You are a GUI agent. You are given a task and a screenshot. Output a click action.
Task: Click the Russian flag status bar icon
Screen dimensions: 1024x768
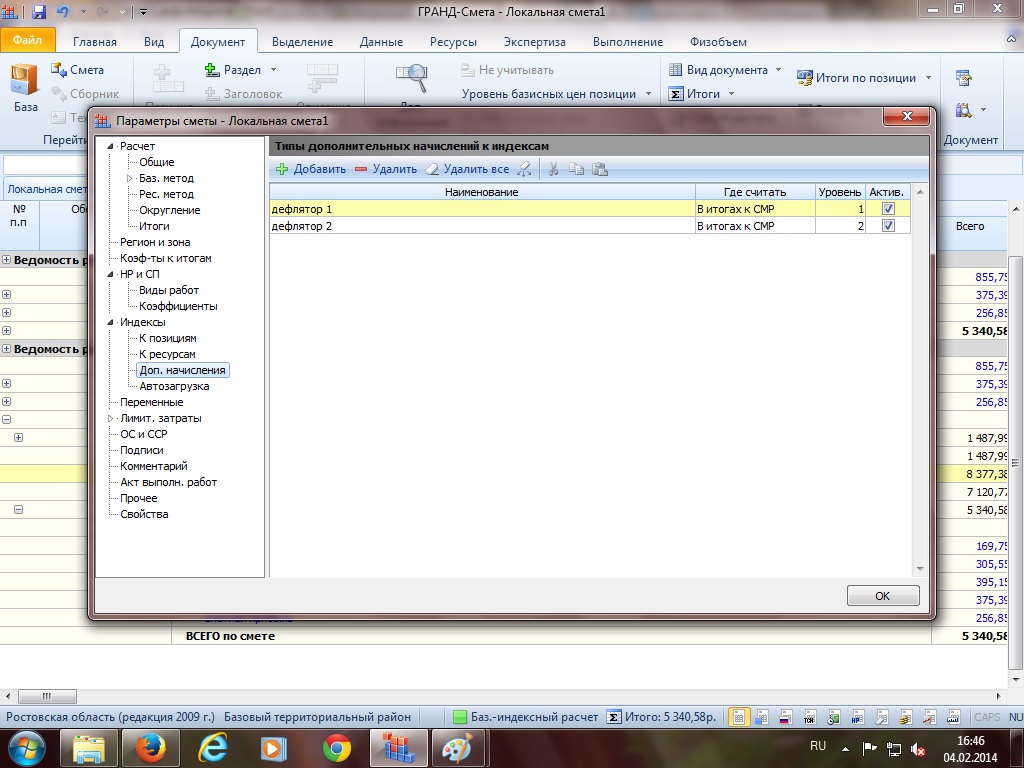click(786, 717)
